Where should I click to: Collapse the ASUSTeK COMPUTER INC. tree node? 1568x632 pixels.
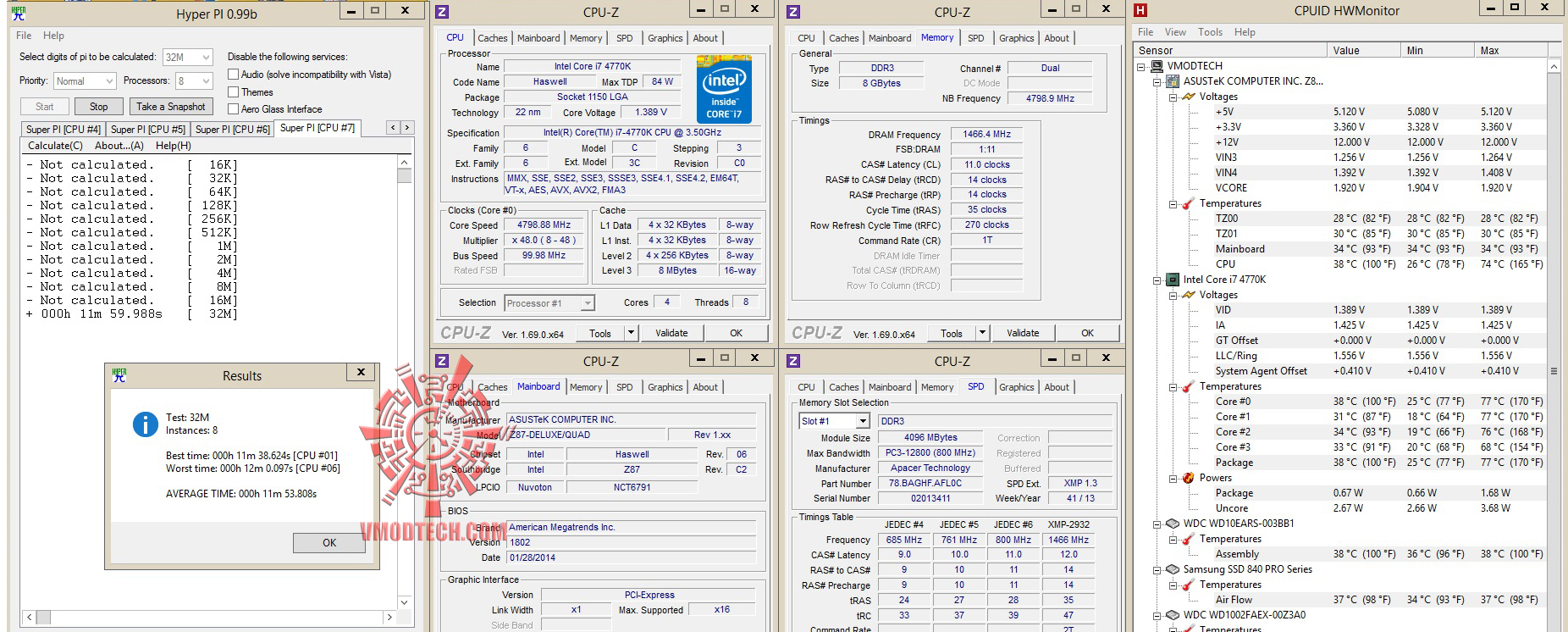click(x=1157, y=81)
